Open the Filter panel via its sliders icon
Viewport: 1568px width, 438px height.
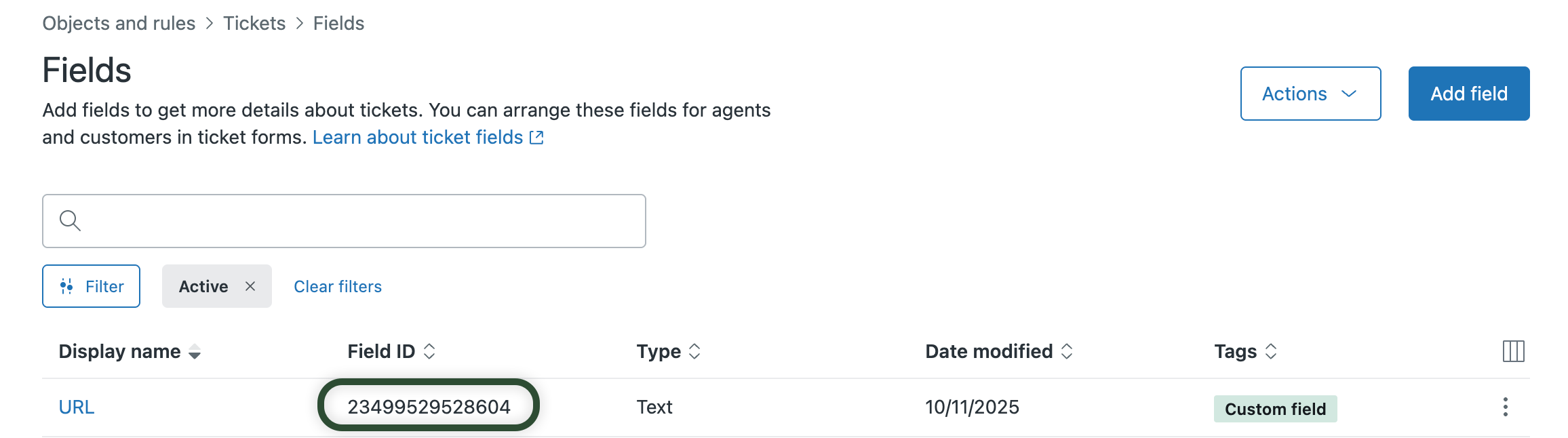[x=67, y=285]
